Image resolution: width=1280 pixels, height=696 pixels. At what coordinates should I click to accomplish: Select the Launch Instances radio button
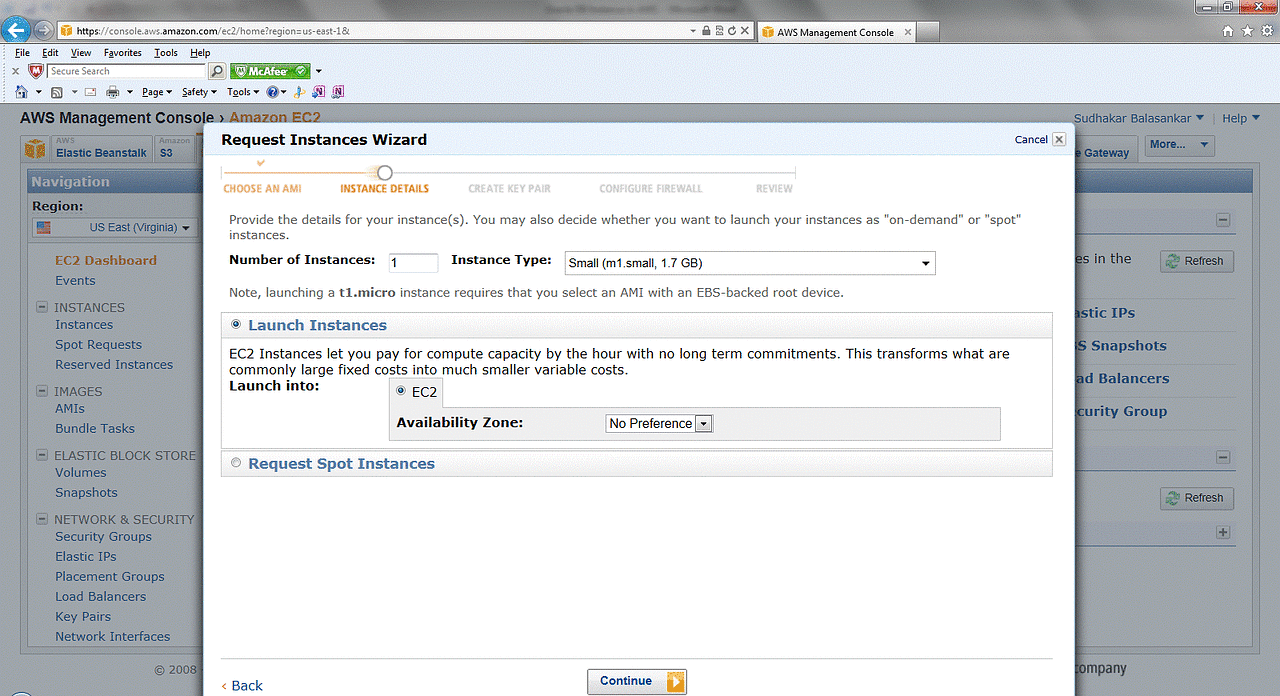click(236, 325)
